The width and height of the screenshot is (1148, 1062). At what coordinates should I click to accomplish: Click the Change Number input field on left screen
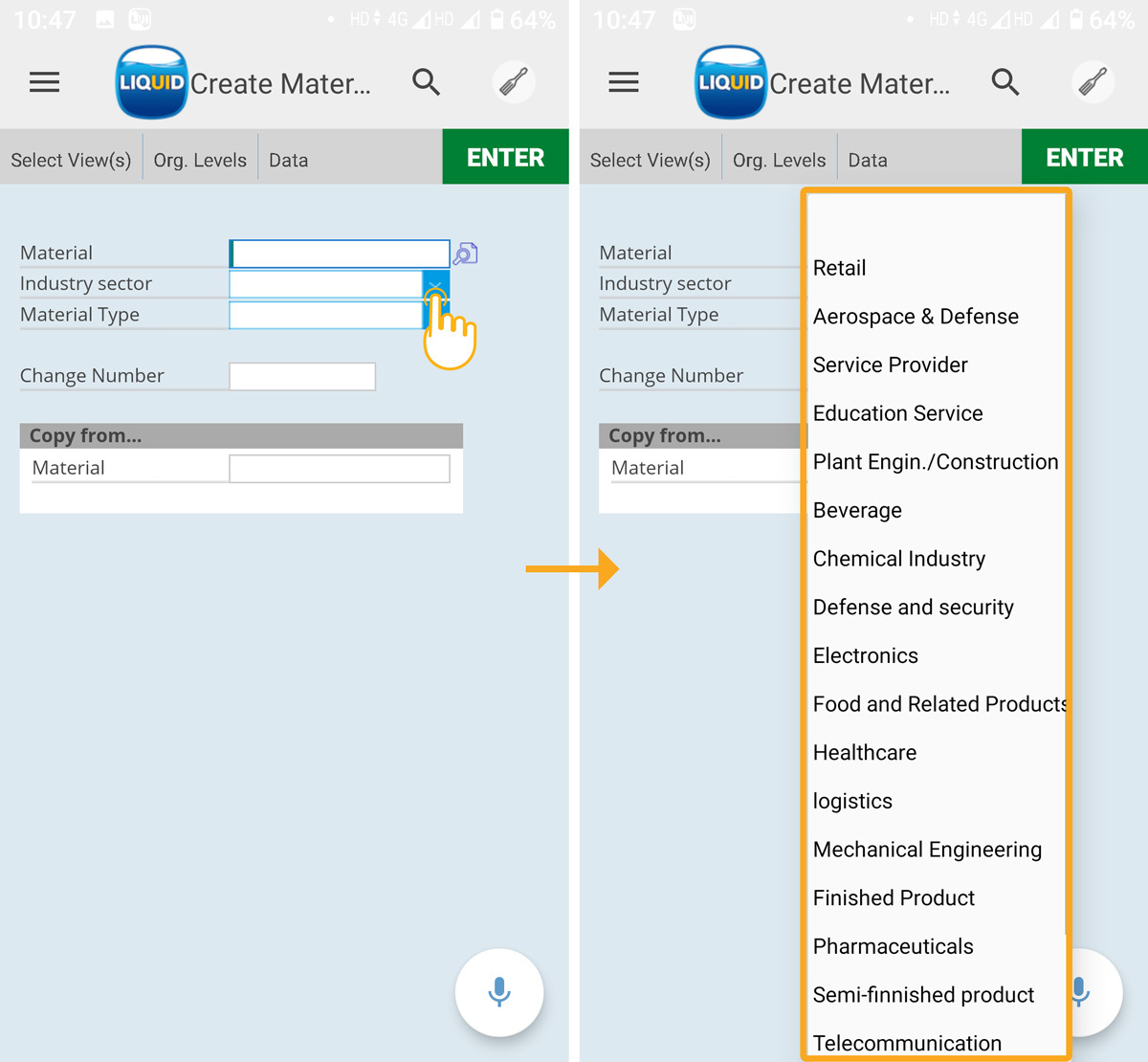(x=302, y=376)
